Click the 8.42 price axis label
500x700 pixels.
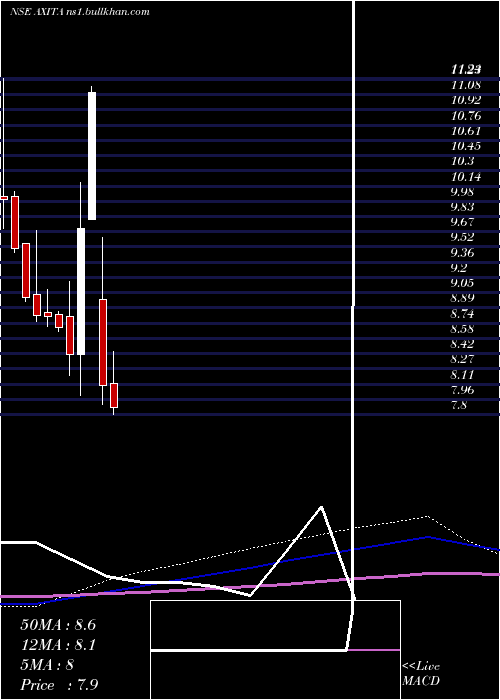point(462,344)
